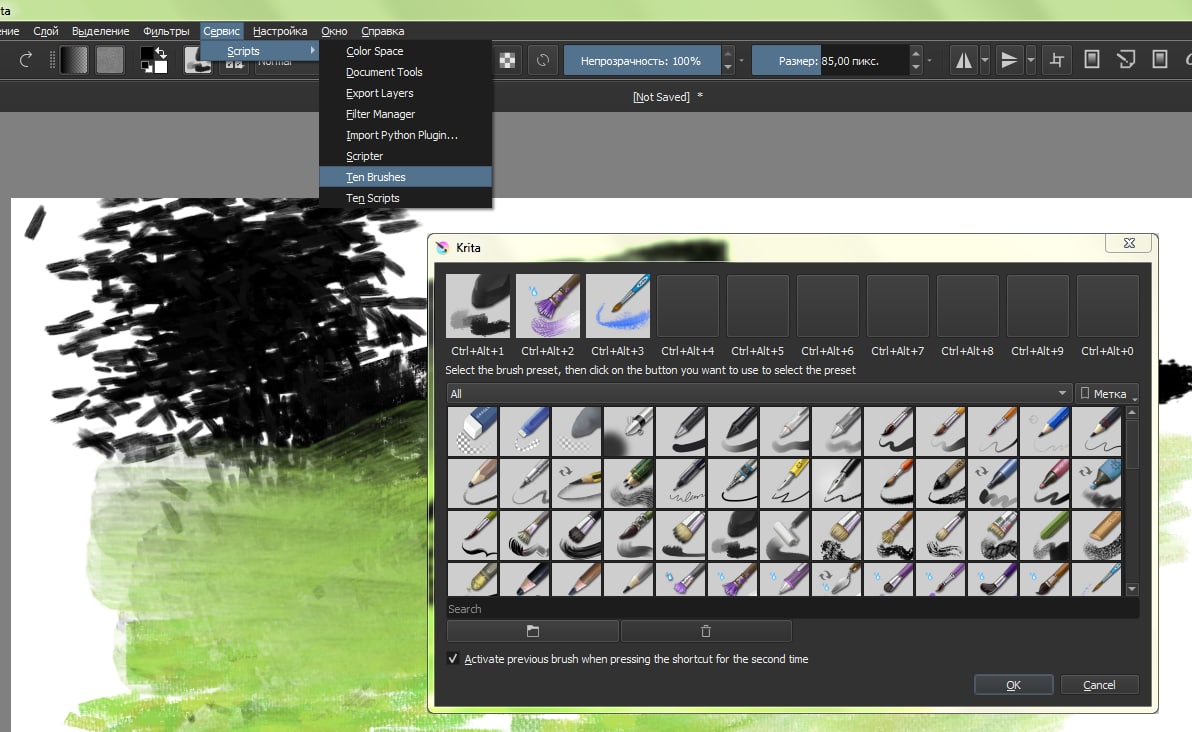Toggle activate previous brush checkbox
Viewport: 1192px width, 732px height.
tap(453, 659)
